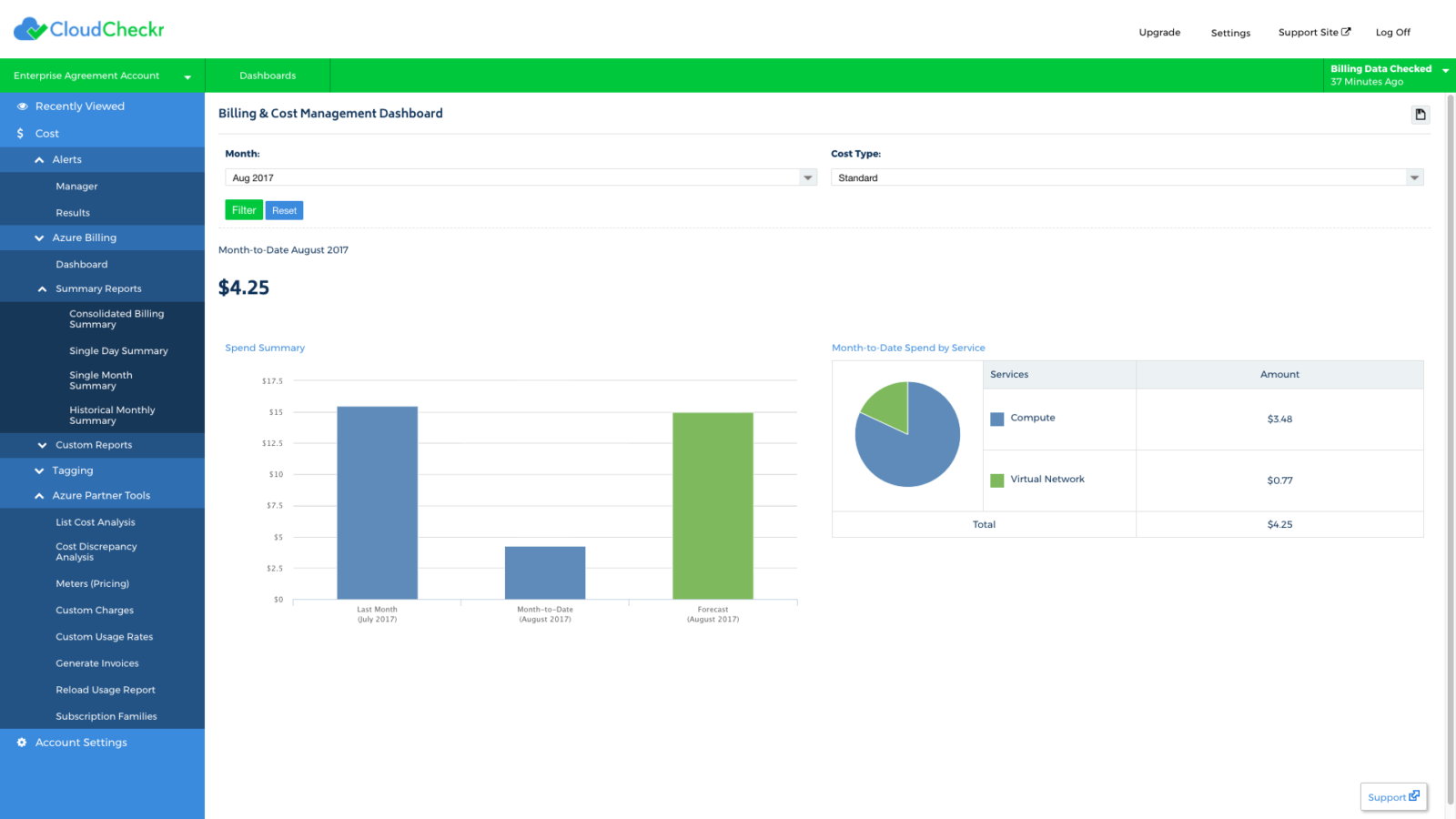The width and height of the screenshot is (1456, 819).
Task: Expand the Custom Reports chevron
Action: pyautogui.click(x=42, y=446)
